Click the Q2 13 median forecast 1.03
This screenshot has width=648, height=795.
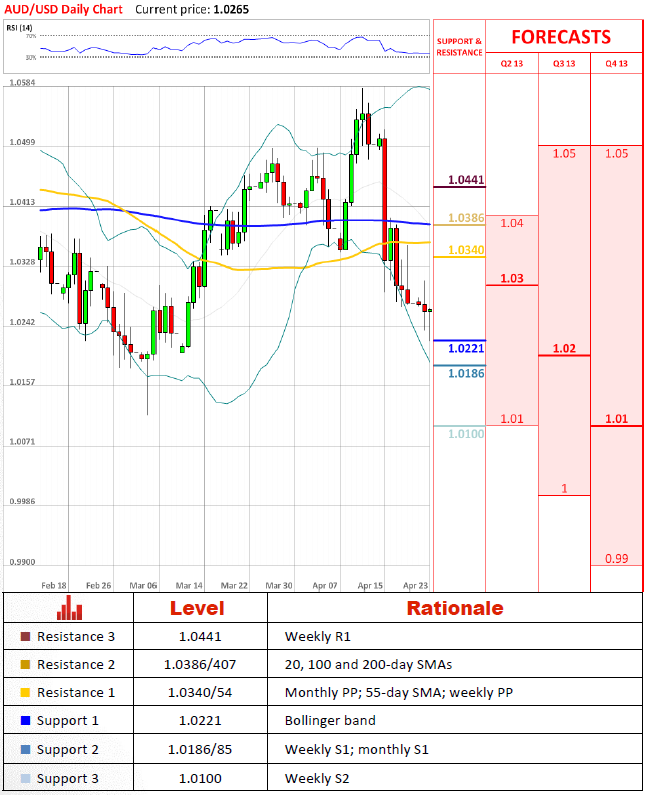[x=512, y=278]
